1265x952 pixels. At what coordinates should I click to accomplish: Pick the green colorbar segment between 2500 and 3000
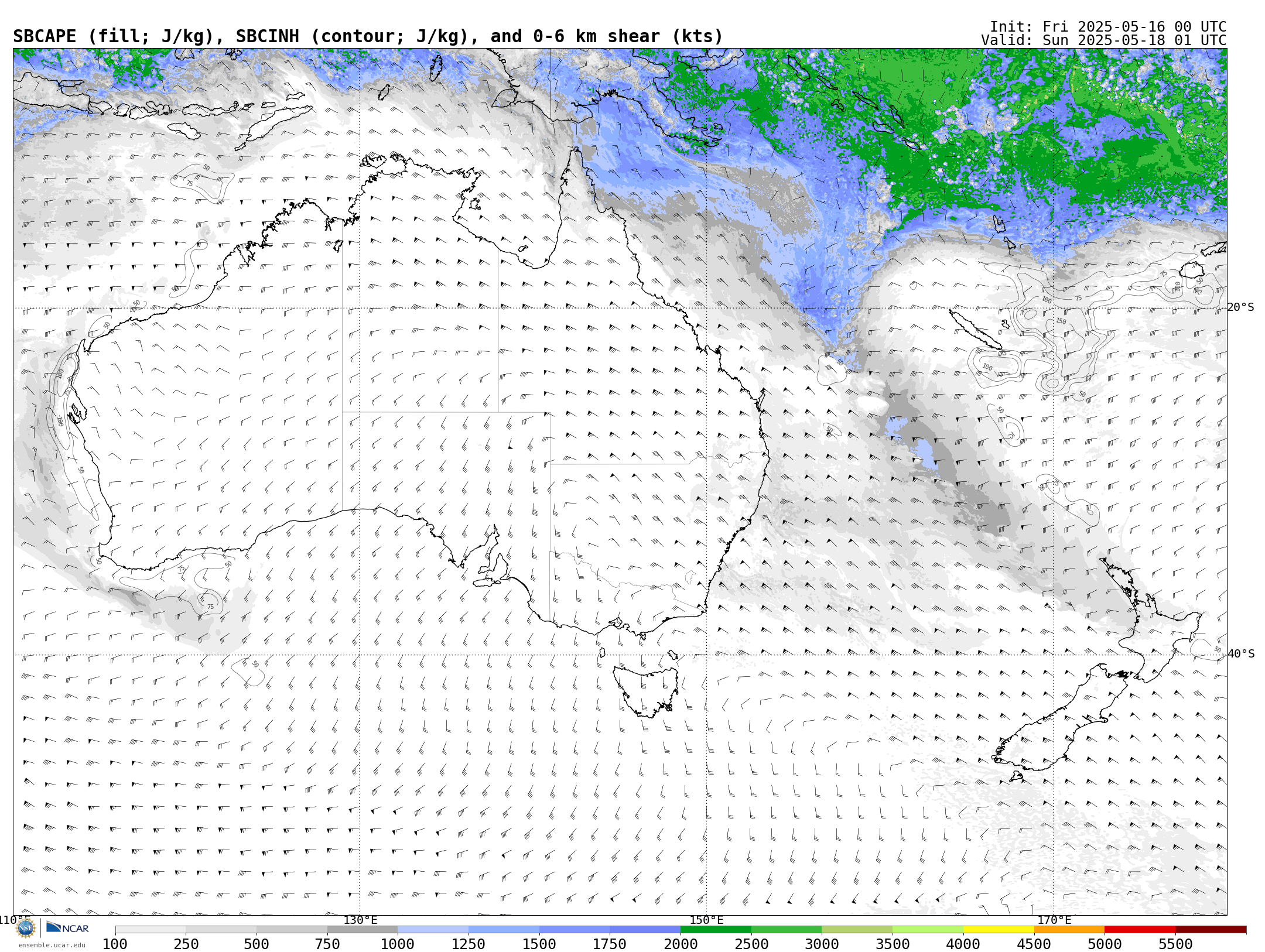pos(787,930)
